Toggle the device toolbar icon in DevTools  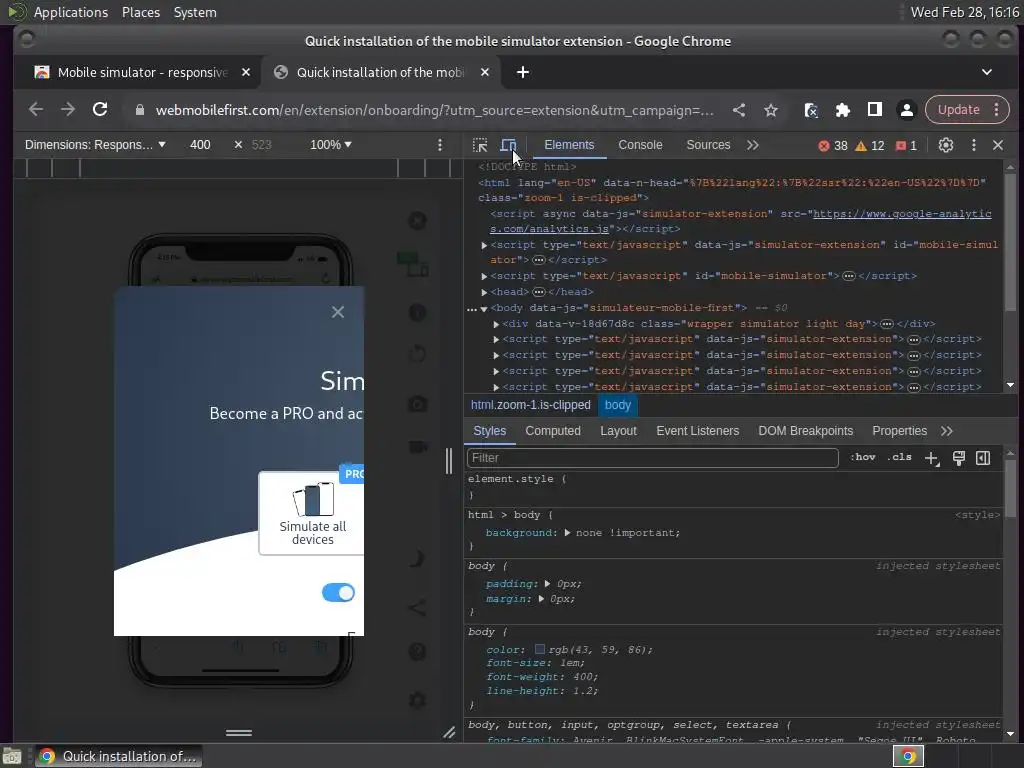point(508,145)
